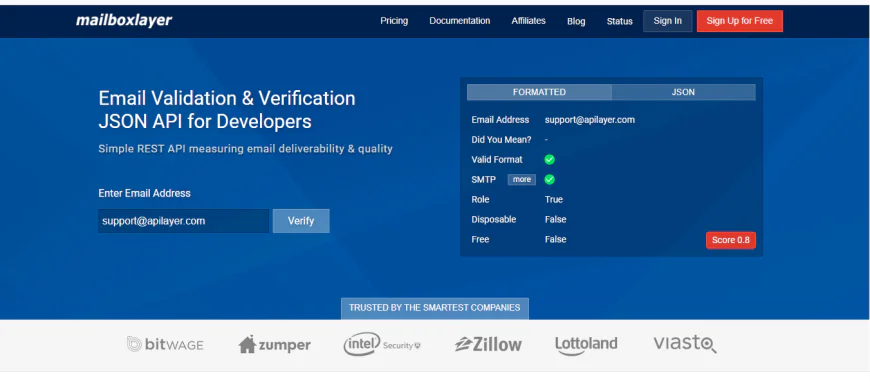Switch to the FORMATTED tab
Image resolution: width=870 pixels, height=382 pixels.
point(539,92)
